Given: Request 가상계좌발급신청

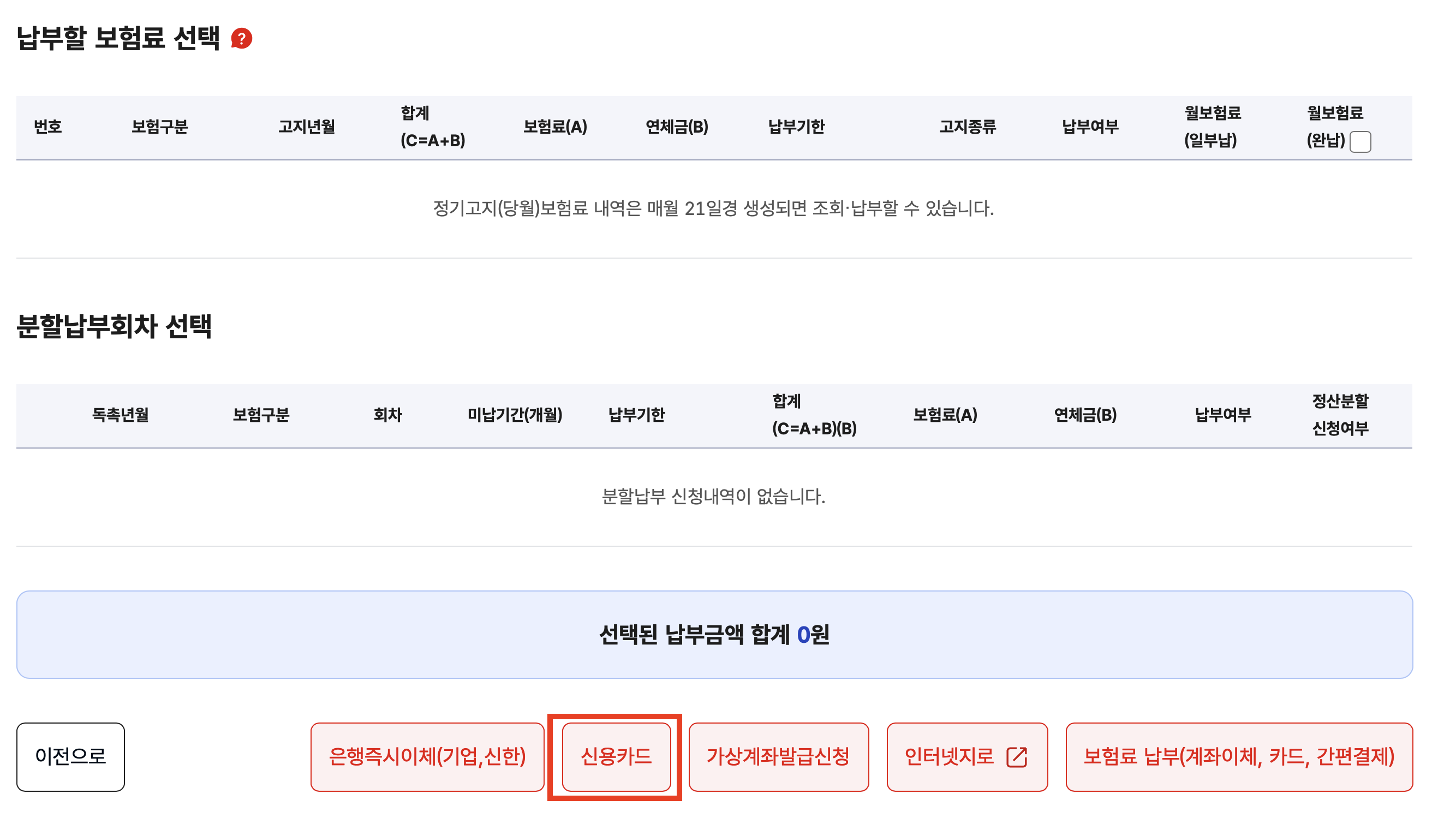Looking at the screenshot, I should click(x=778, y=756).
